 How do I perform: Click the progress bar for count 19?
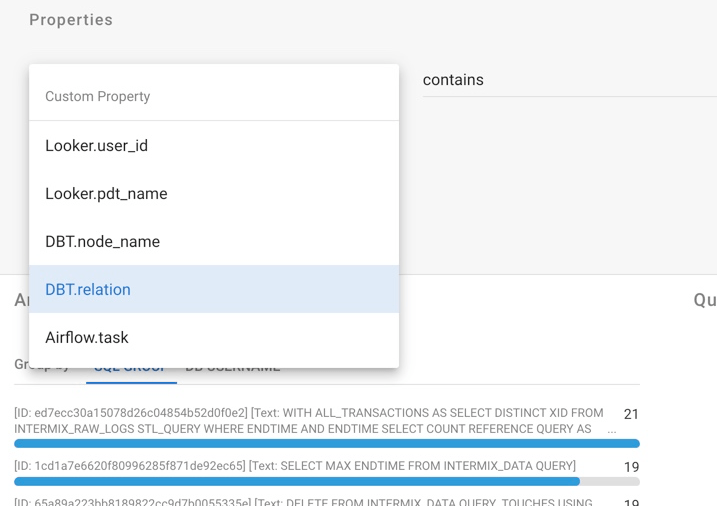(x=326, y=481)
